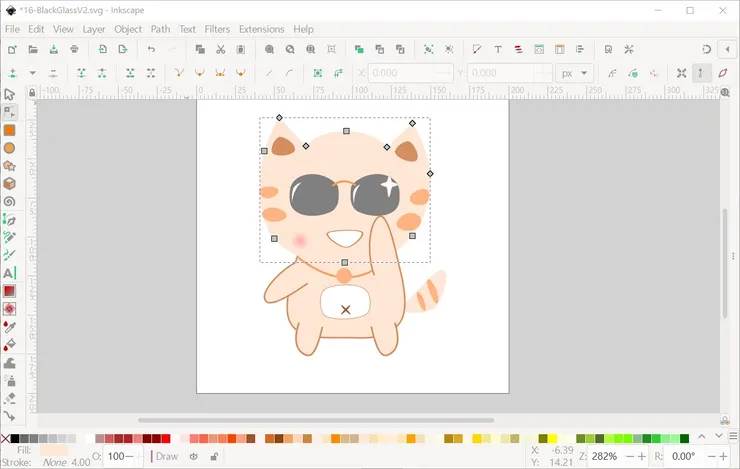
Task: Click the zoom plus button
Action: pyautogui.click(x=642, y=456)
